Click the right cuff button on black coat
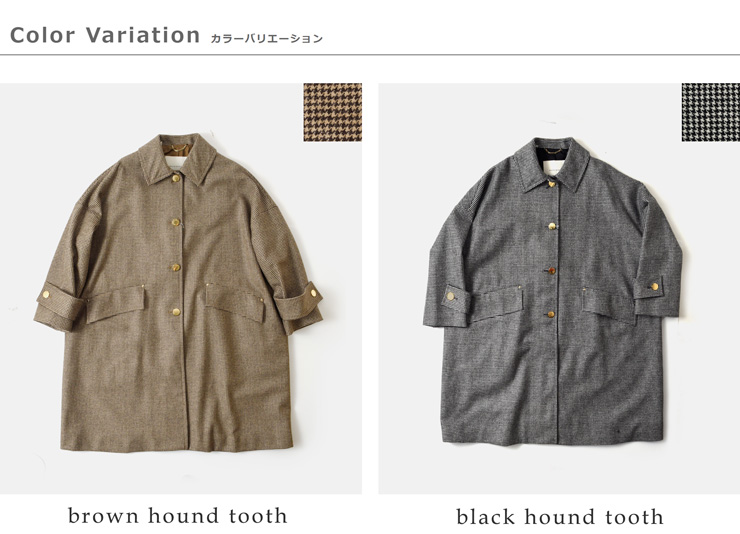The height and width of the screenshot is (534, 740). pyautogui.click(x=655, y=286)
